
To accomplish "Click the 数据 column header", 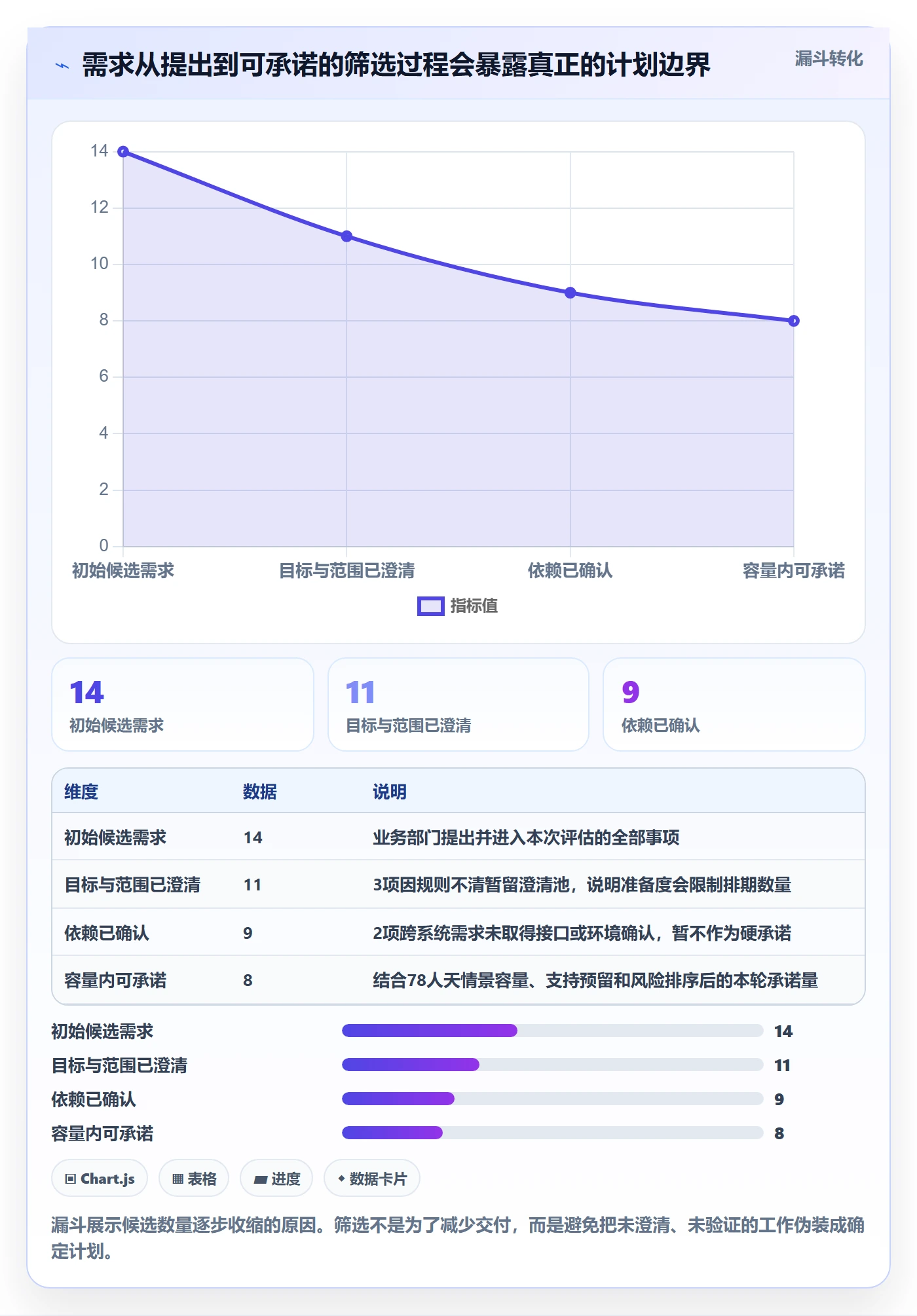I will (260, 792).
